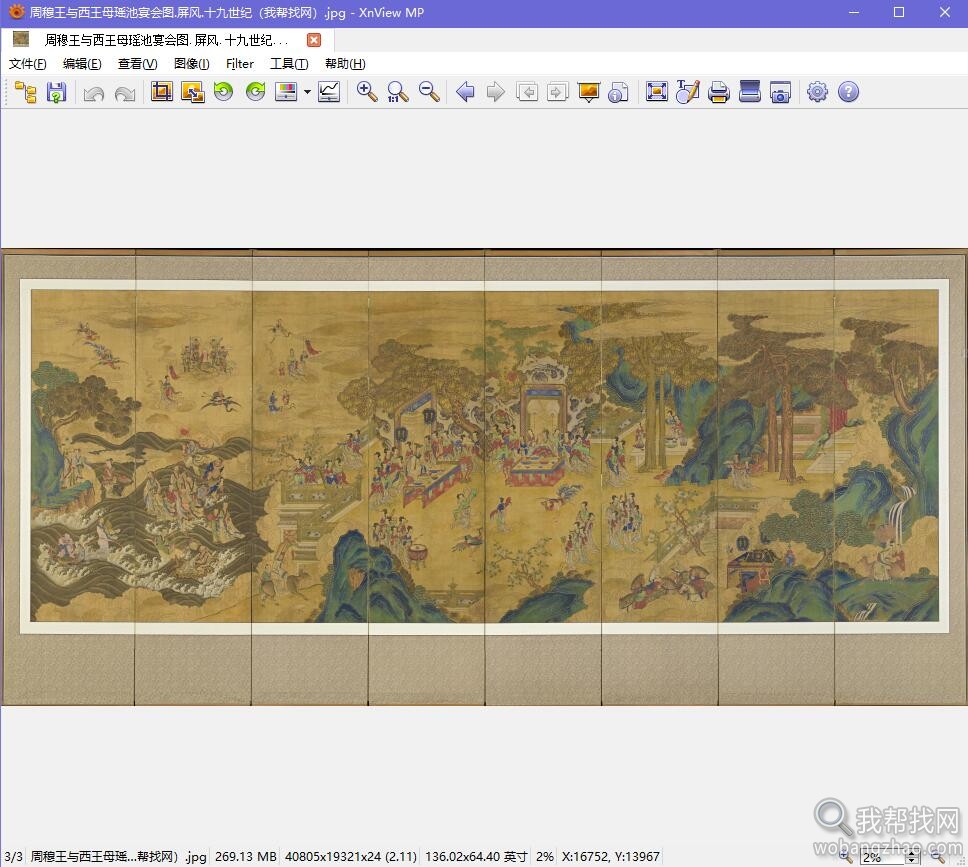Click the 136.02x64.40 英寸 status entry
Image resolution: width=968 pixels, height=867 pixels.
click(476, 857)
